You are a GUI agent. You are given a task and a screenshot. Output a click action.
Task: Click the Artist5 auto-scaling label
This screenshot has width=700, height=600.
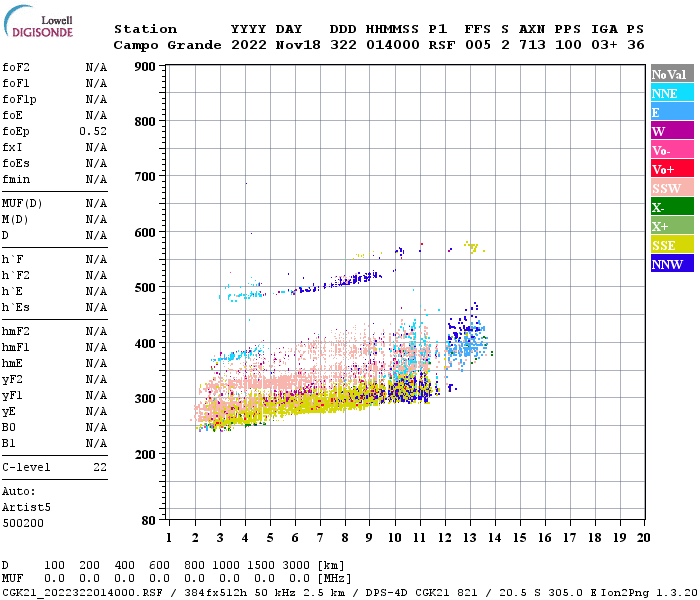26,508
